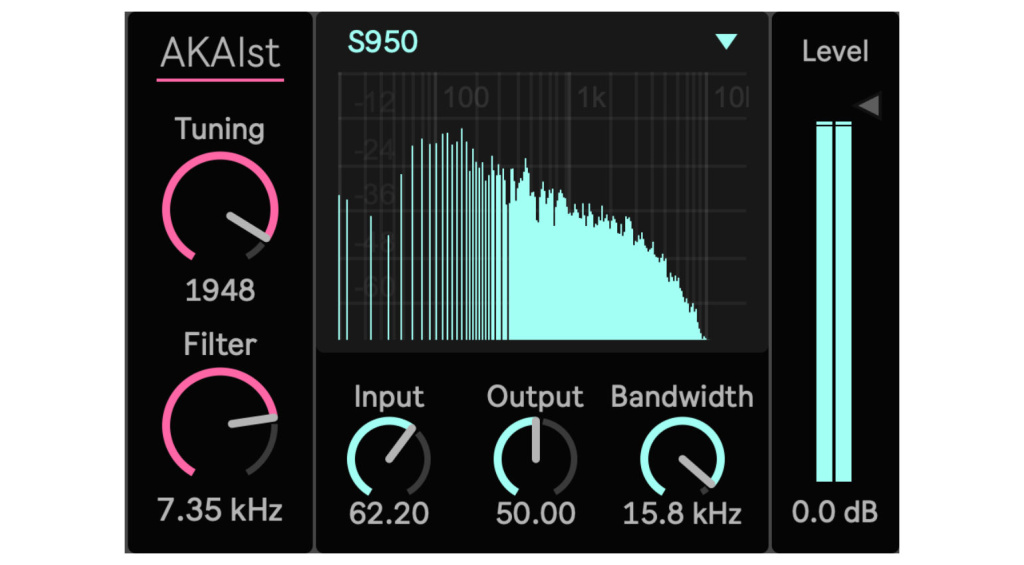
Task: Click the Filter value 7.35 kHz
Action: click(x=220, y=510)
